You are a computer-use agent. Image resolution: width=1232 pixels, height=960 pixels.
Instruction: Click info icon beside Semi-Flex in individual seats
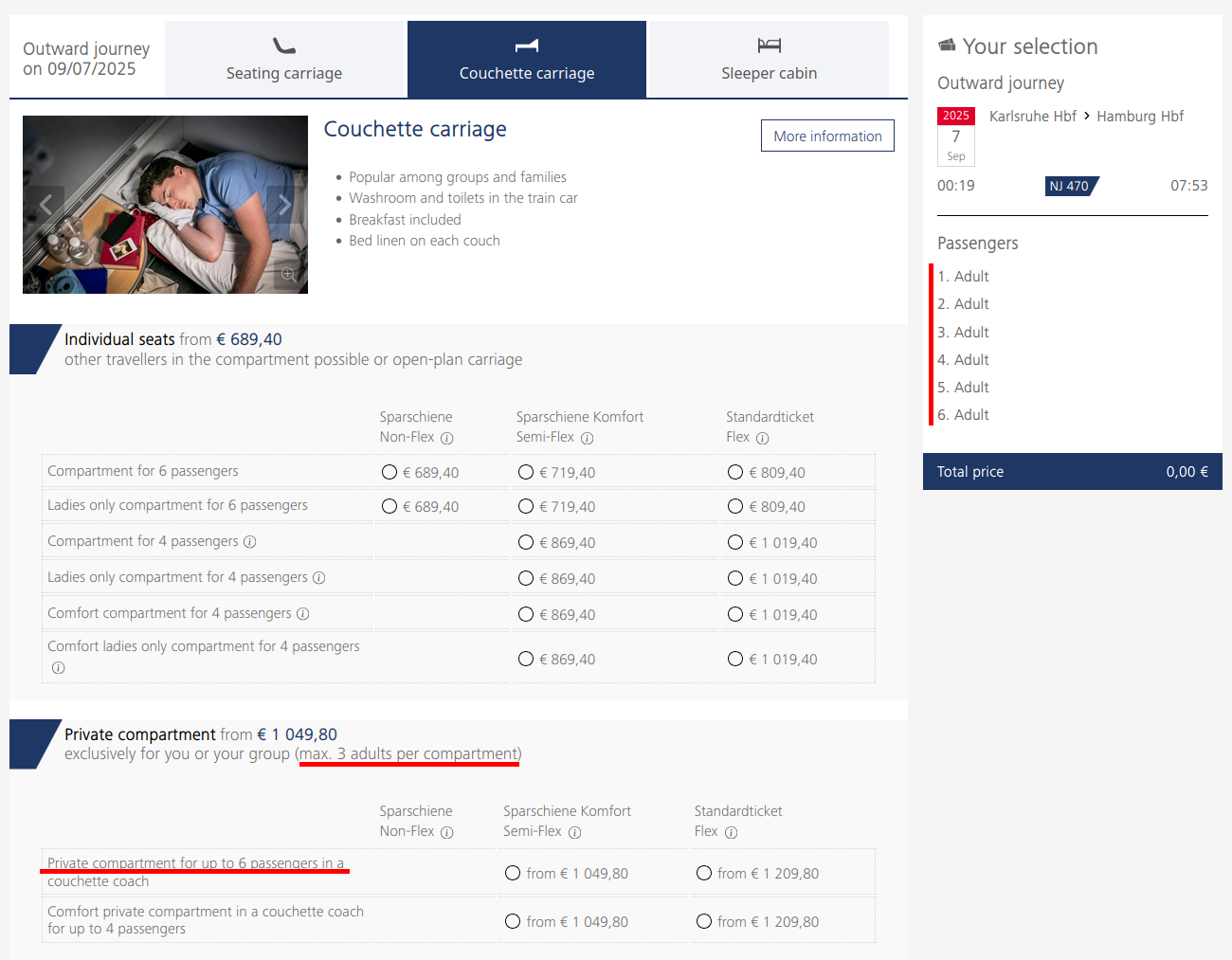(587, 438)
